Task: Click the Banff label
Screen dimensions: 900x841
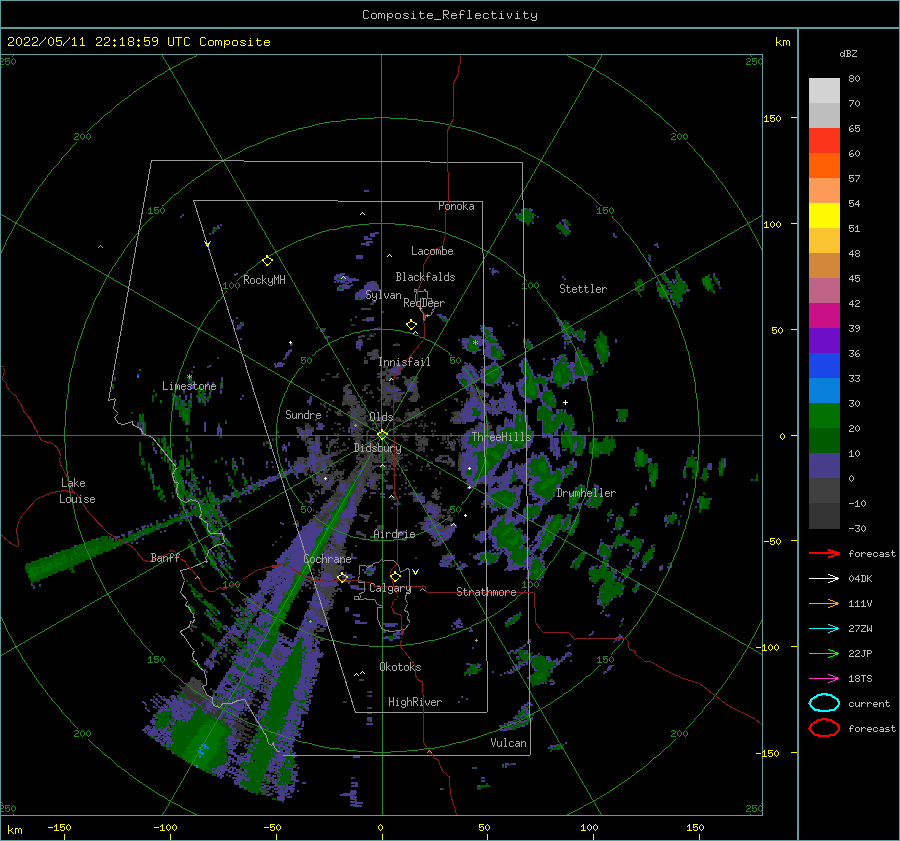Action: pos(165,557)
